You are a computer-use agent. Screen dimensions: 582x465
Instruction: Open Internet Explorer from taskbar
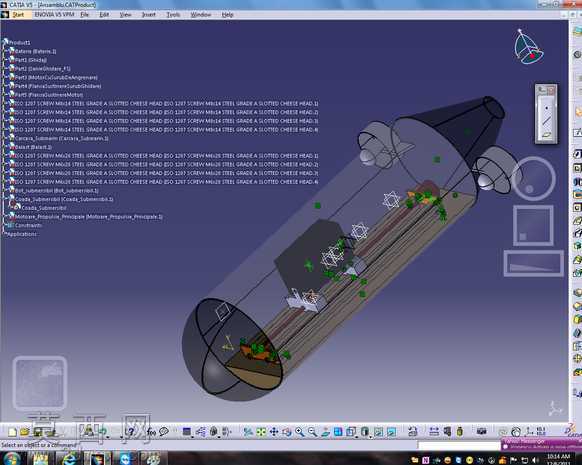(x=70, y=459)
